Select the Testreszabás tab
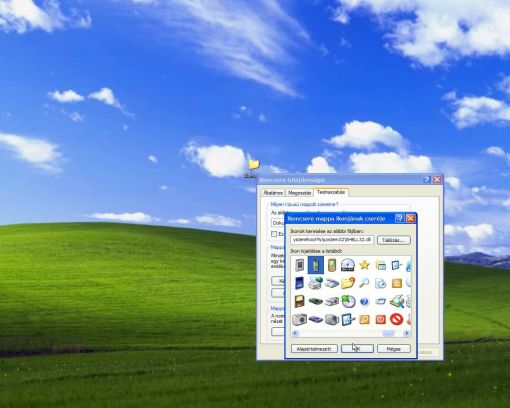 click(x=331, y=192)
